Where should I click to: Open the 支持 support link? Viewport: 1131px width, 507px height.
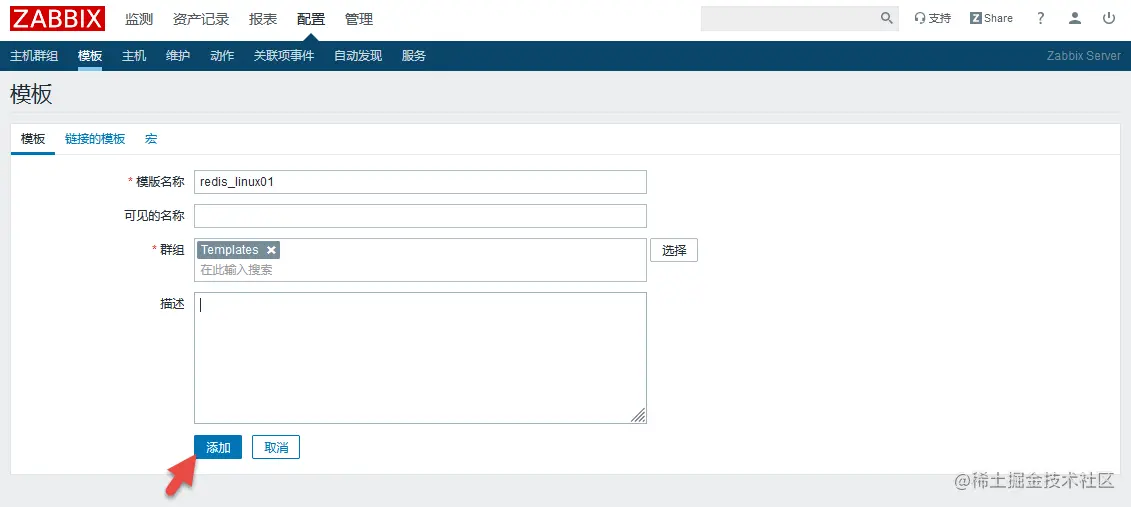[933, 18]
